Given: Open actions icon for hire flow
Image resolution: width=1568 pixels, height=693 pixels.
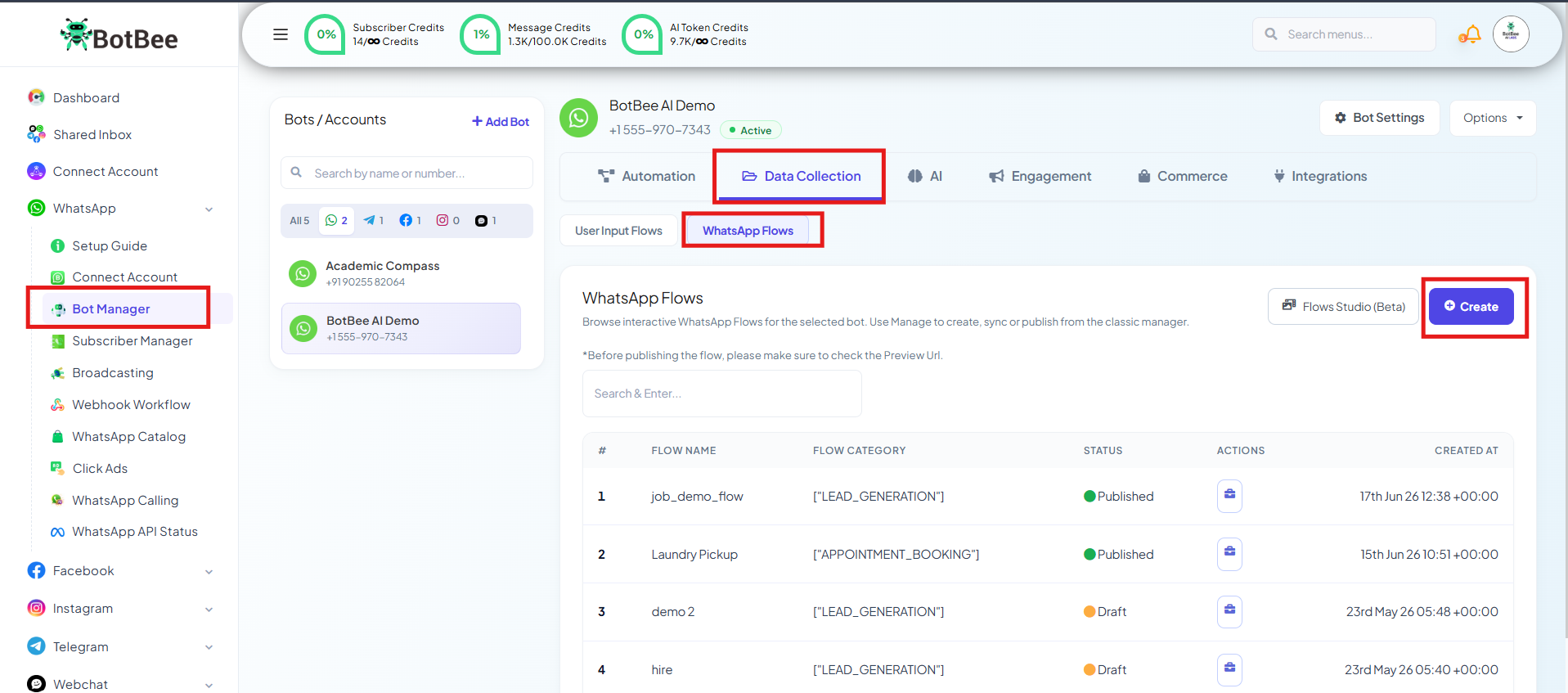Looking at the screenshot, I should click(1229, 670).
